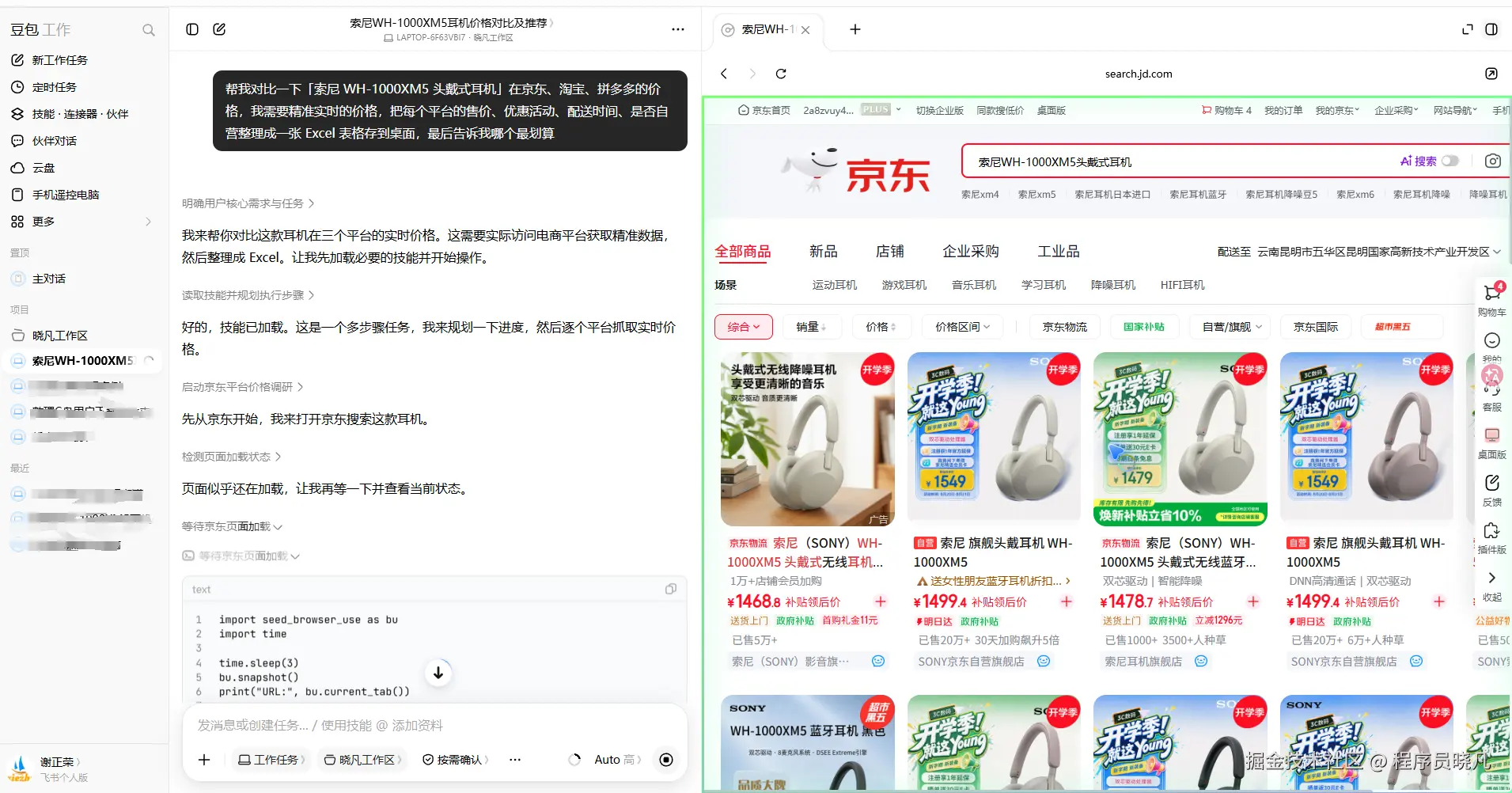This screenshot has height=793, width=1512.
Task: Open search in the 豆包 sidebar
Action: pos(148,30)
